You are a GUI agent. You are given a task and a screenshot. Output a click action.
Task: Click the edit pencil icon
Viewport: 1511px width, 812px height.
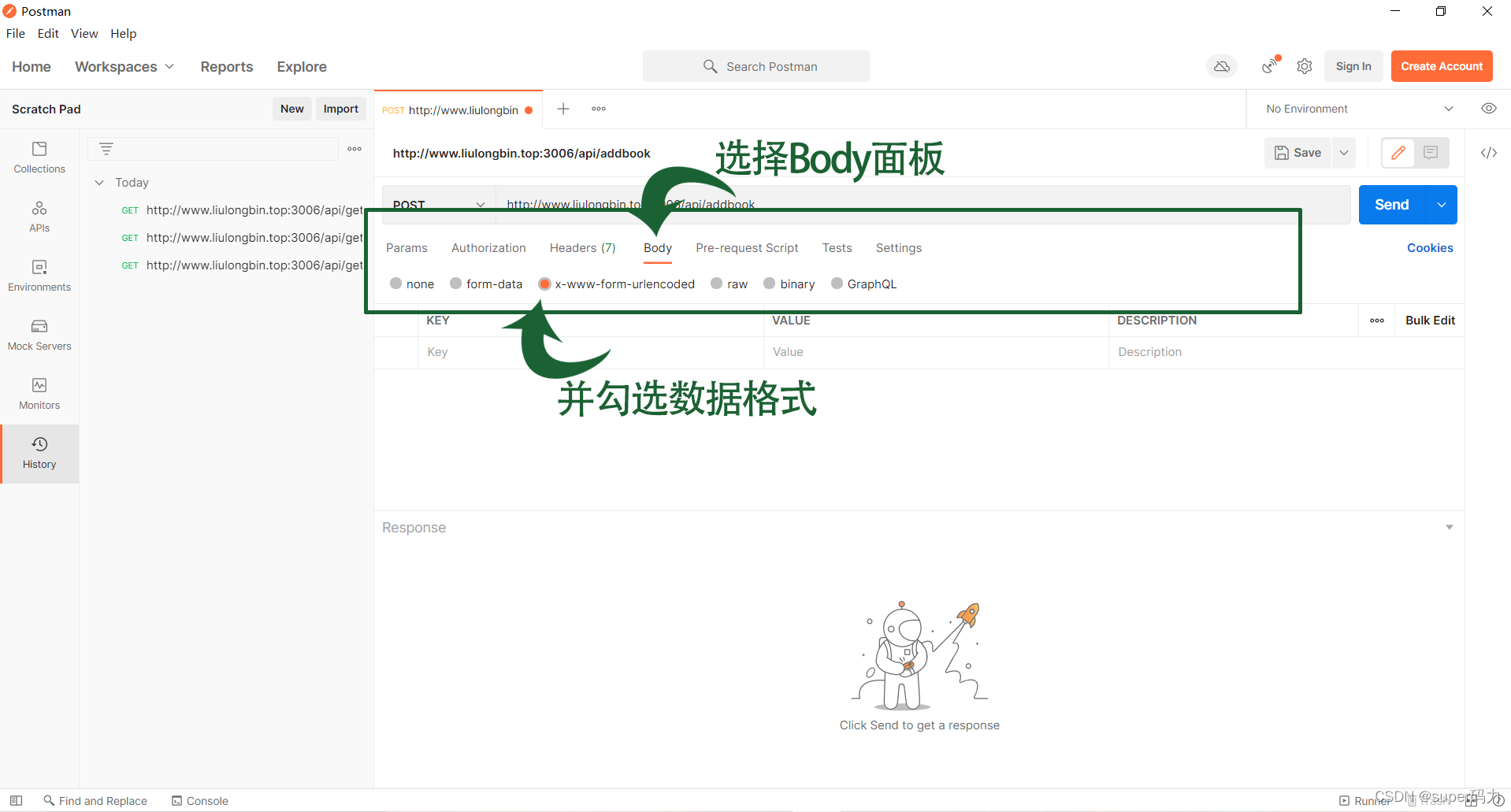click(1398, 153)
